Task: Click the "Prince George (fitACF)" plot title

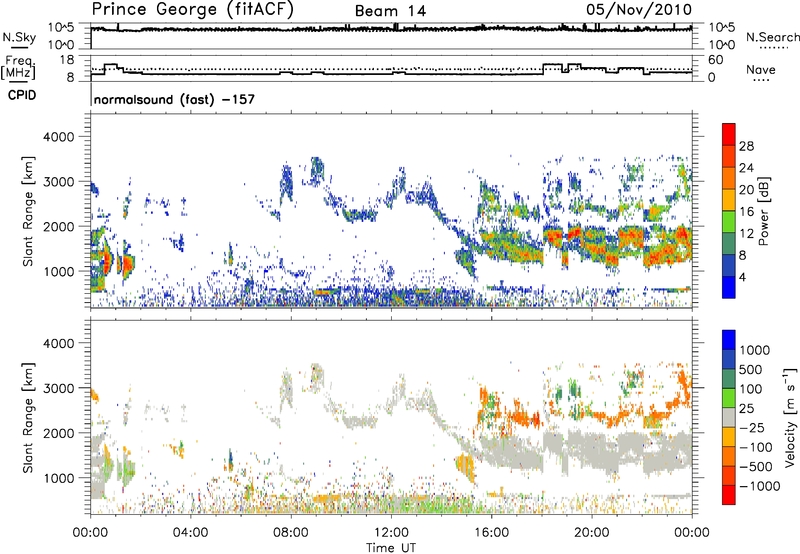Action: (193, 10)
